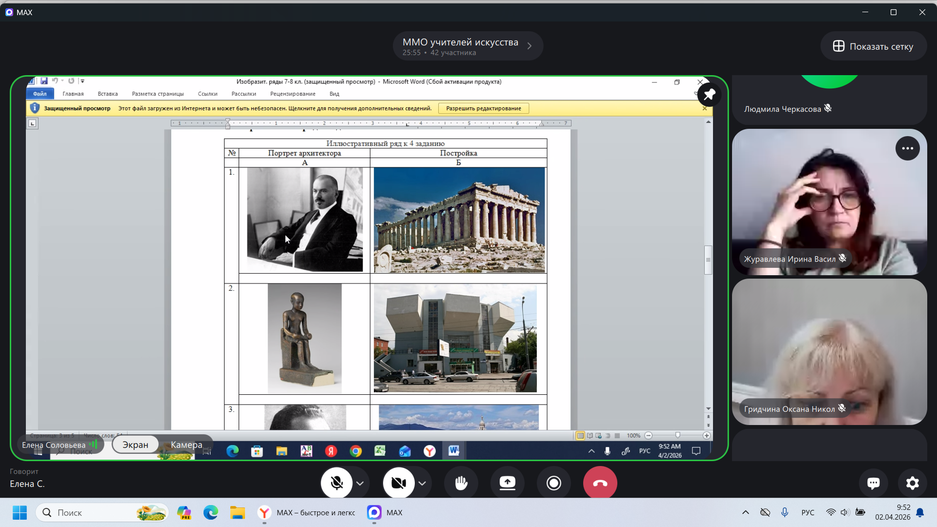Toggle the muted microphone button
Screen dimensions: 937x527
point(337,483)
